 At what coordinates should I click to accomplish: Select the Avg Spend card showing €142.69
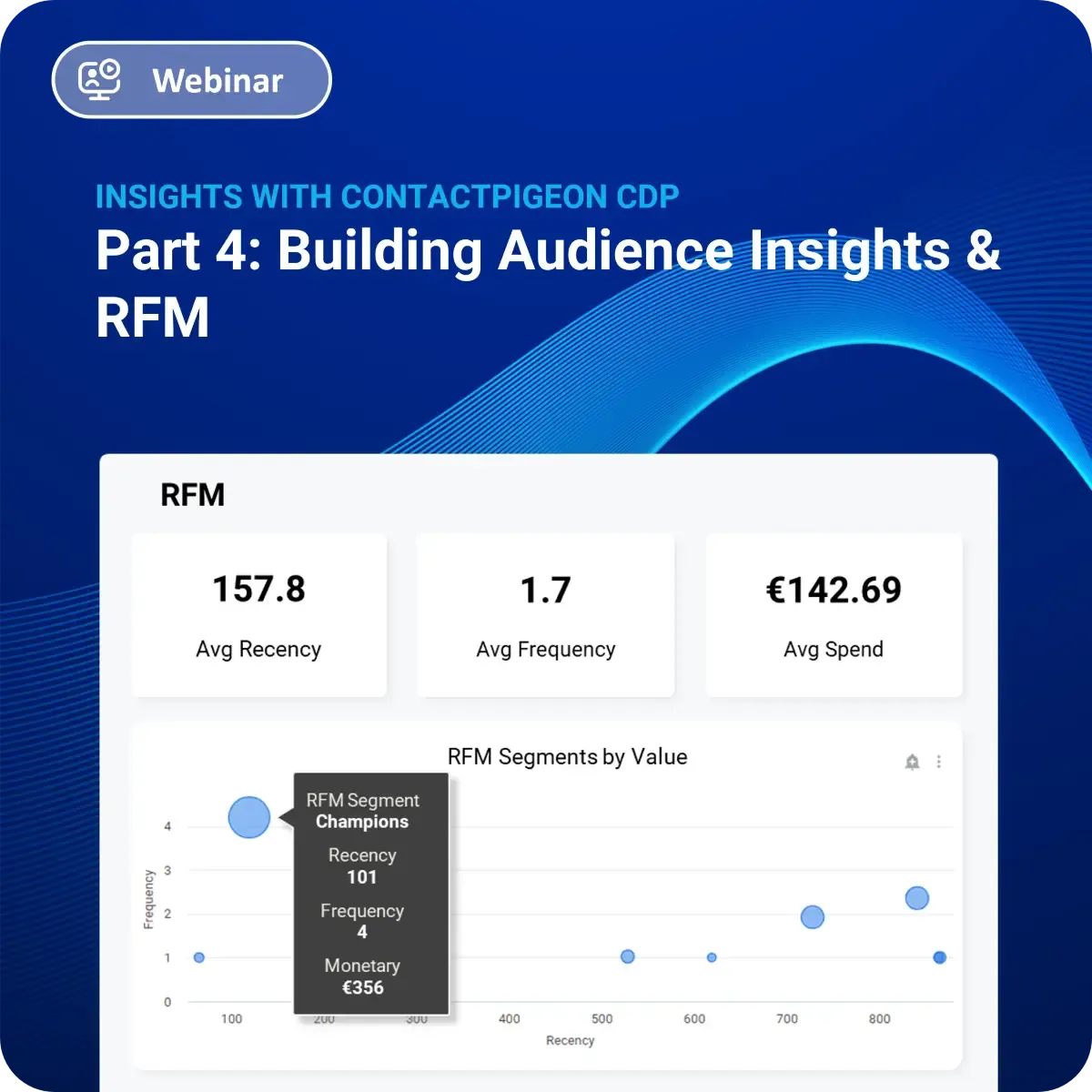pyautogui.click(x=834, y=616)
